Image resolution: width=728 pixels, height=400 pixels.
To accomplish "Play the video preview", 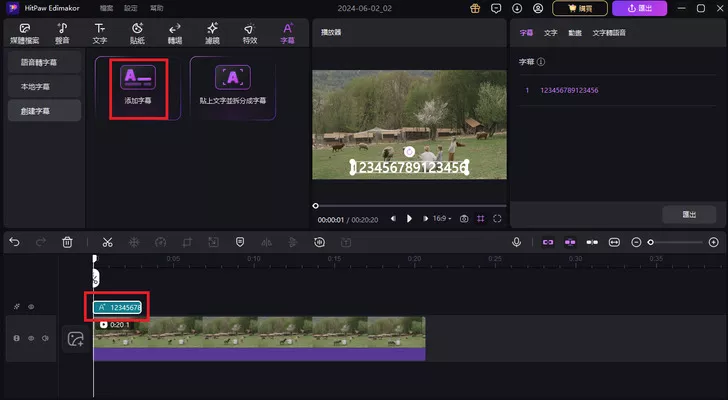I will [x=409, y=219].
